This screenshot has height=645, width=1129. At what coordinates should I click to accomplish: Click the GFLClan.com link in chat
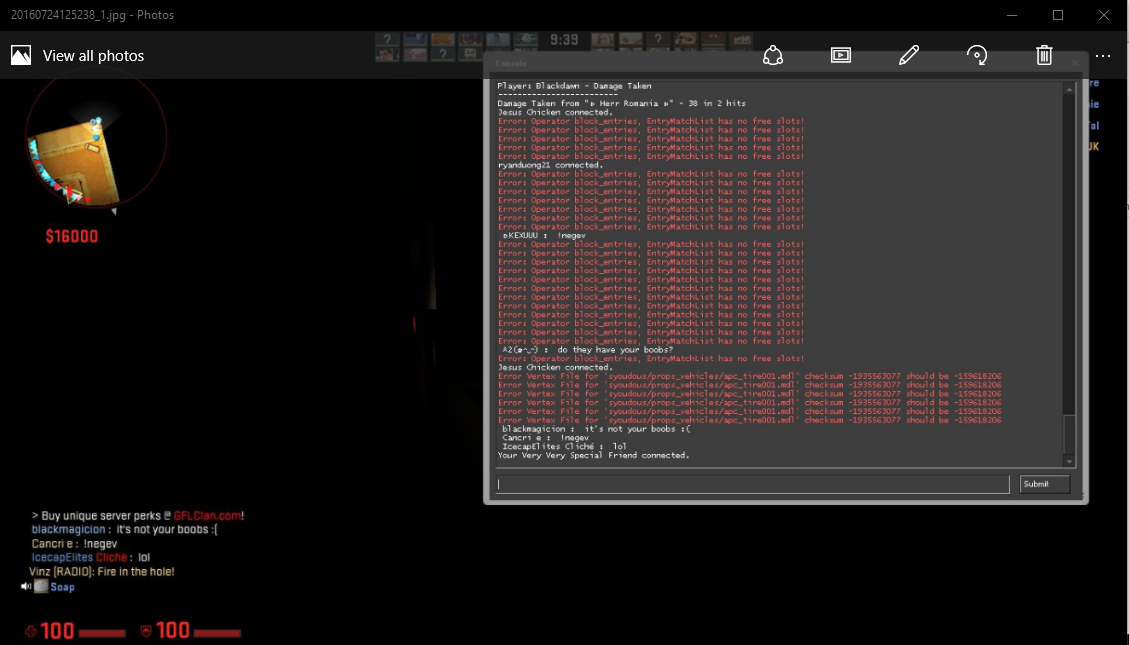tap(207, 515)
